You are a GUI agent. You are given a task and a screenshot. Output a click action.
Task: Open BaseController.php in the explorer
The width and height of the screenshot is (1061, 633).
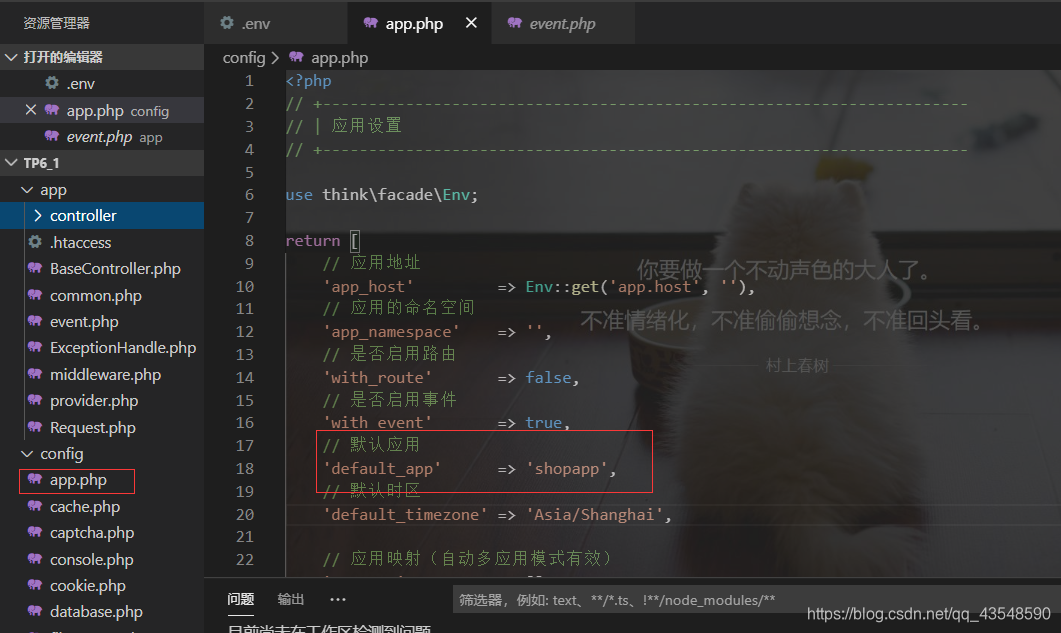pyautogui.click(x=101, y=268)
